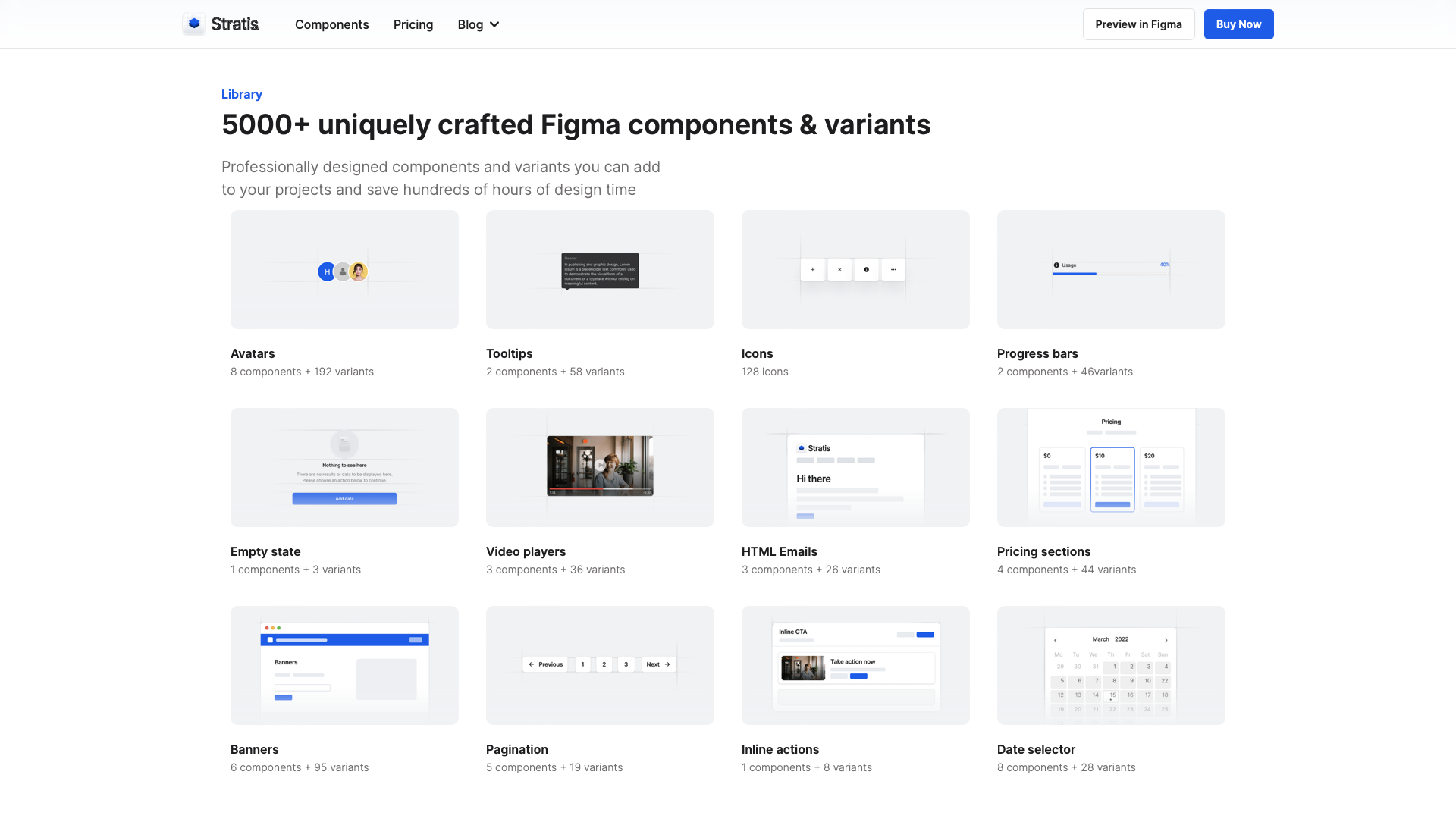This screenshot has width=1456, height=819.
Task: Click the Empty state title
Action: [x=265, y=551]
